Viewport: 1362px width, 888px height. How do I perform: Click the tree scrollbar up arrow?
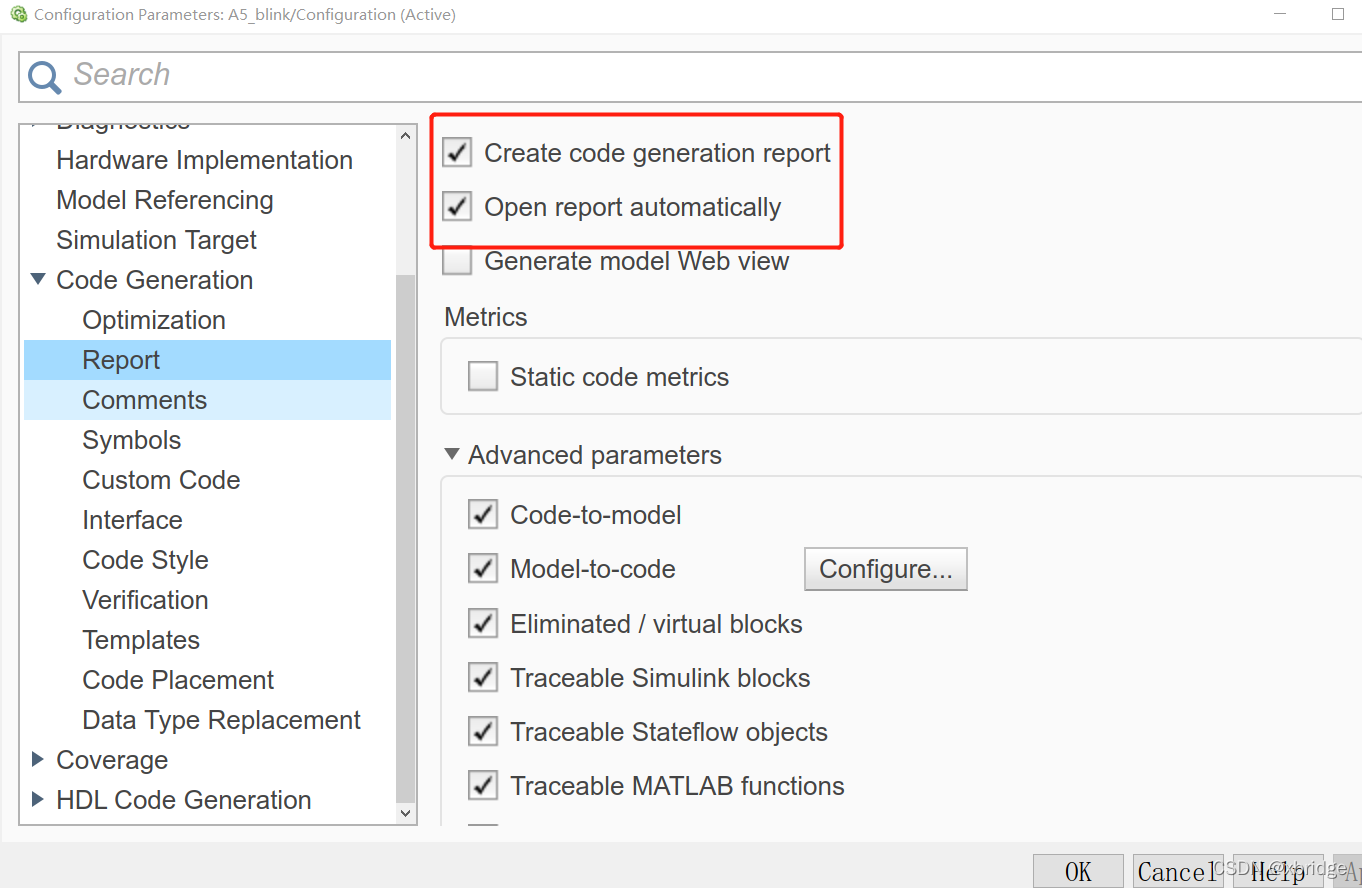[x=405, y=136]
